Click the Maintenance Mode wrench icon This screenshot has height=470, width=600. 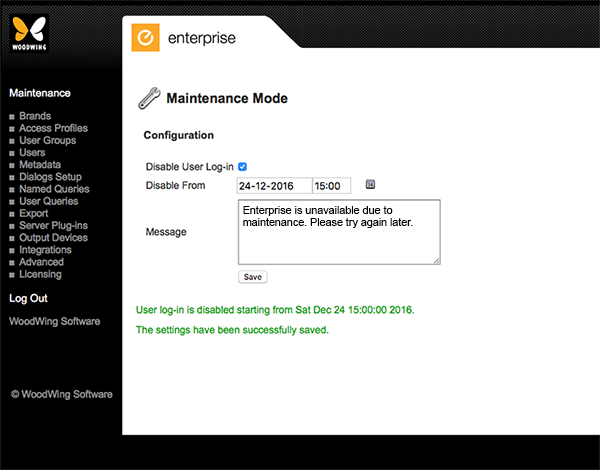[x=149, y=98]
